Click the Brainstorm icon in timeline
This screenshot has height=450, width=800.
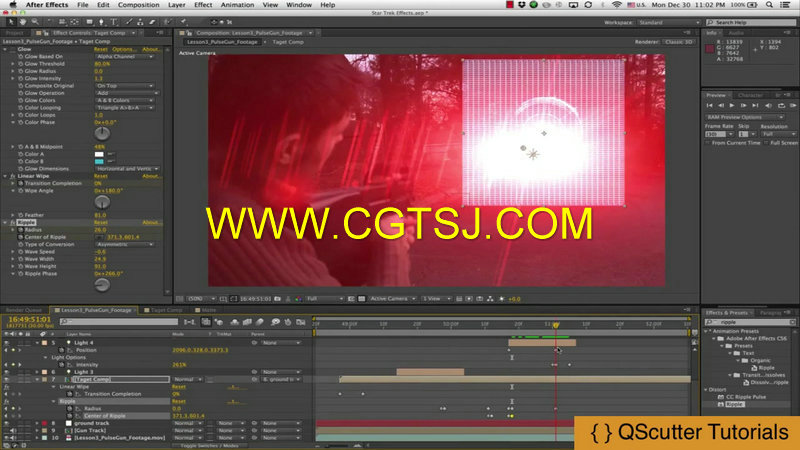click(276, 322)
